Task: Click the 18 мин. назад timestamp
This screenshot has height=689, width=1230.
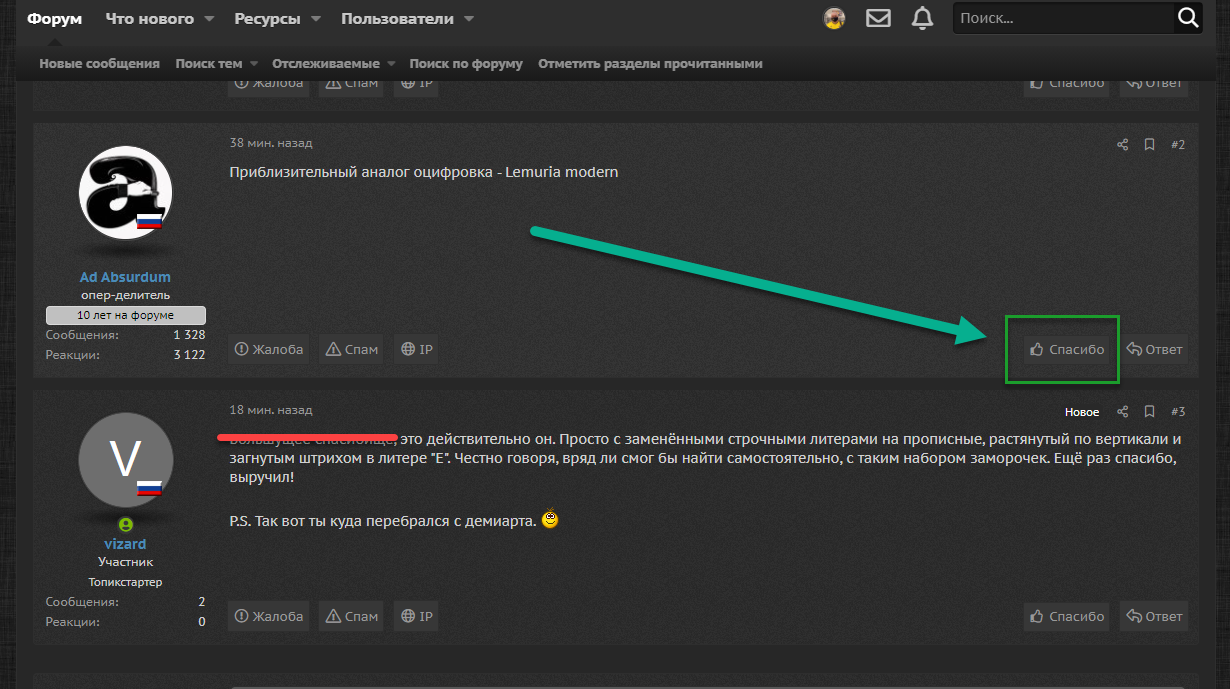Action: (x=271, y=410)
